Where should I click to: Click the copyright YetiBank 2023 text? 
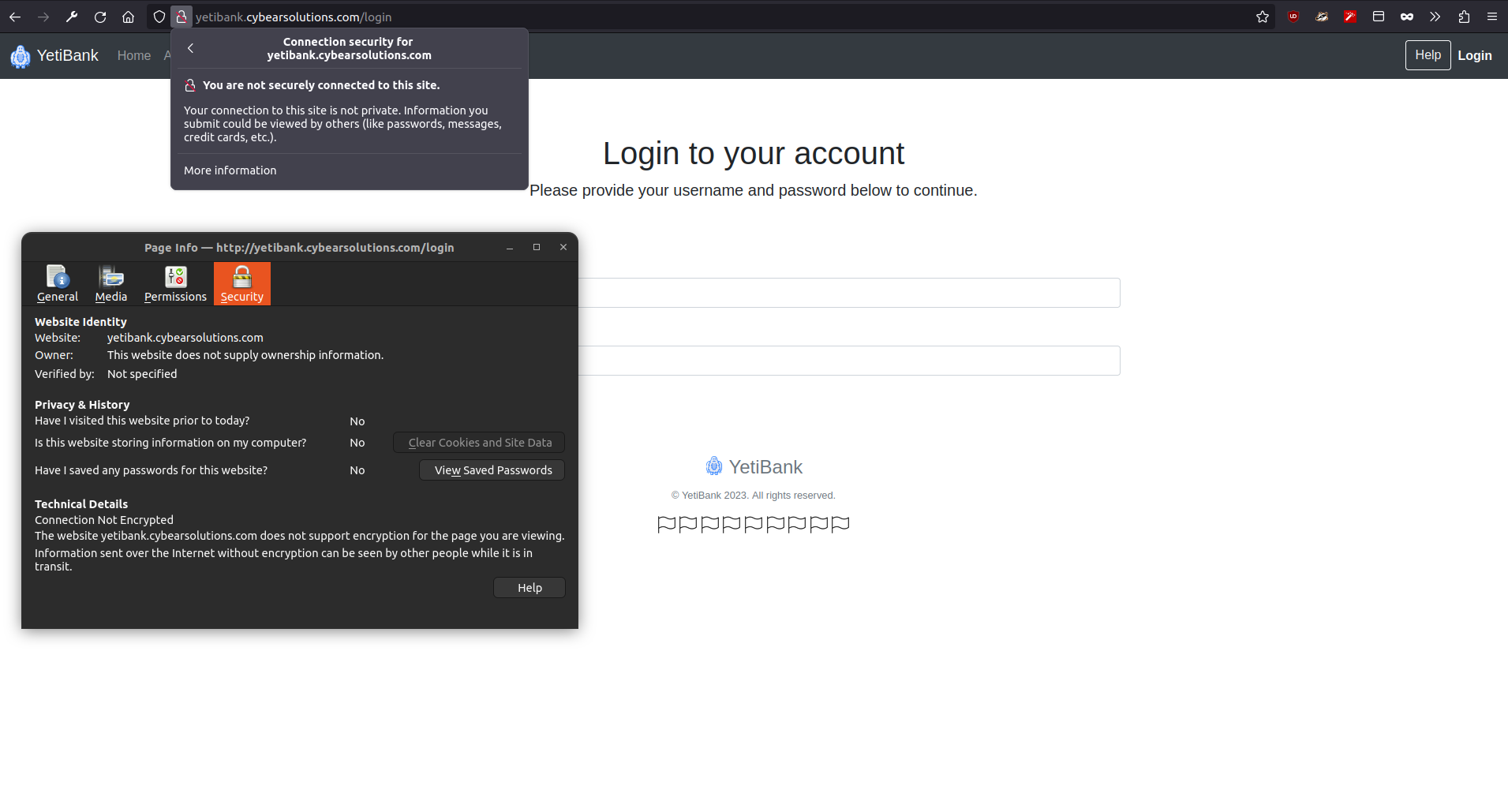click(x=754, y=496)
